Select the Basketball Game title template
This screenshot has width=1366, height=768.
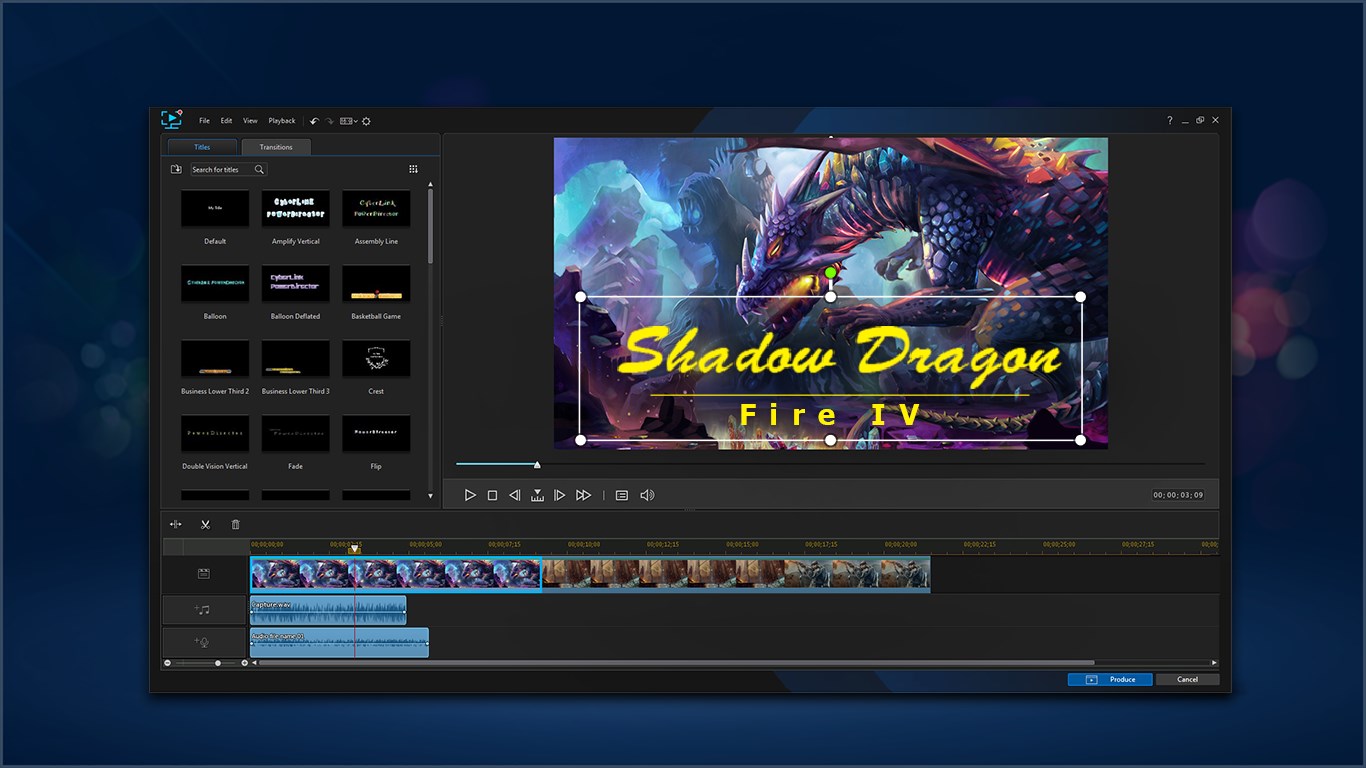tap(376, 283)
